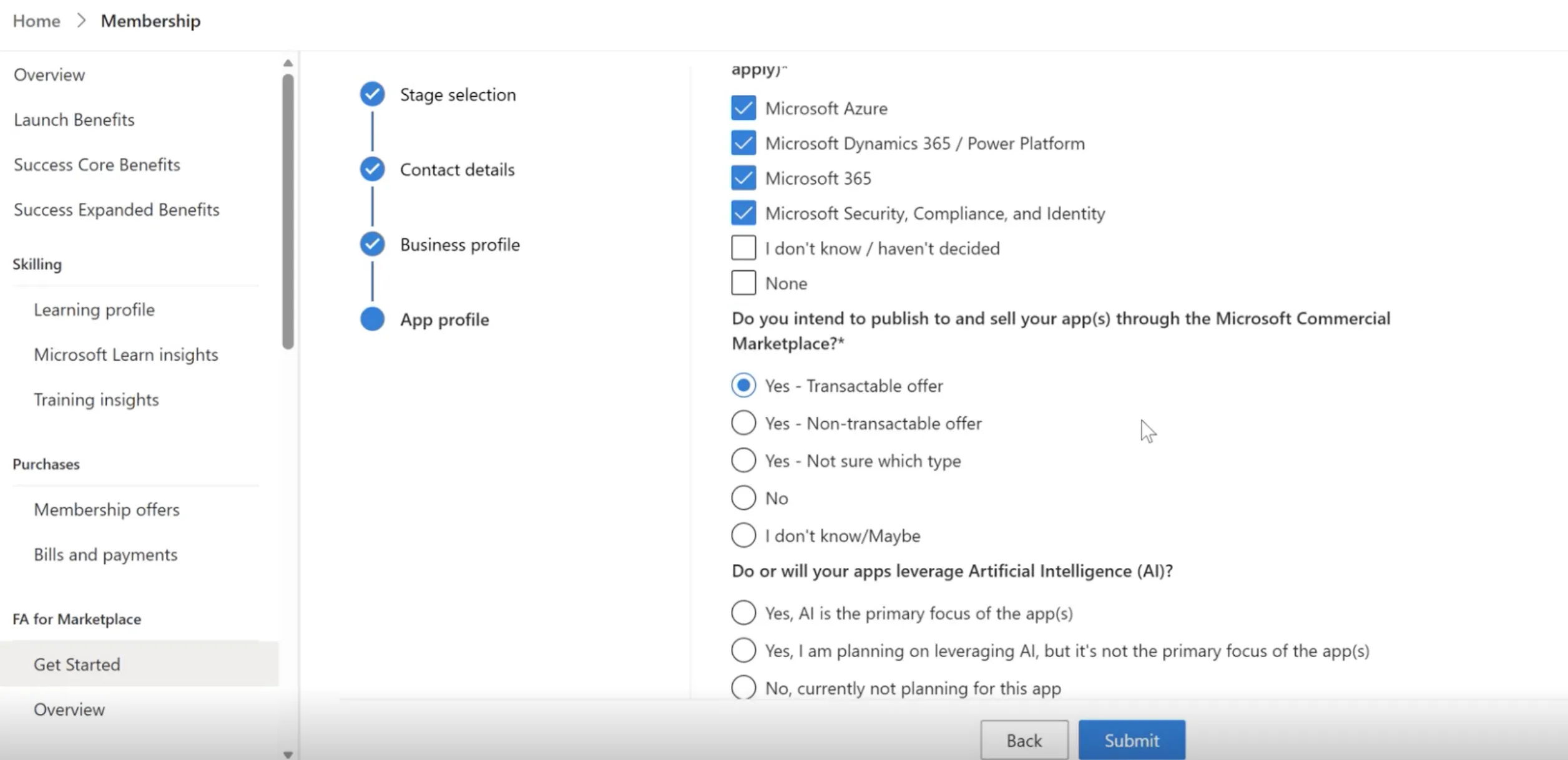
Task: Check the I don't know / haven't decided box
Action: point(743,248)
